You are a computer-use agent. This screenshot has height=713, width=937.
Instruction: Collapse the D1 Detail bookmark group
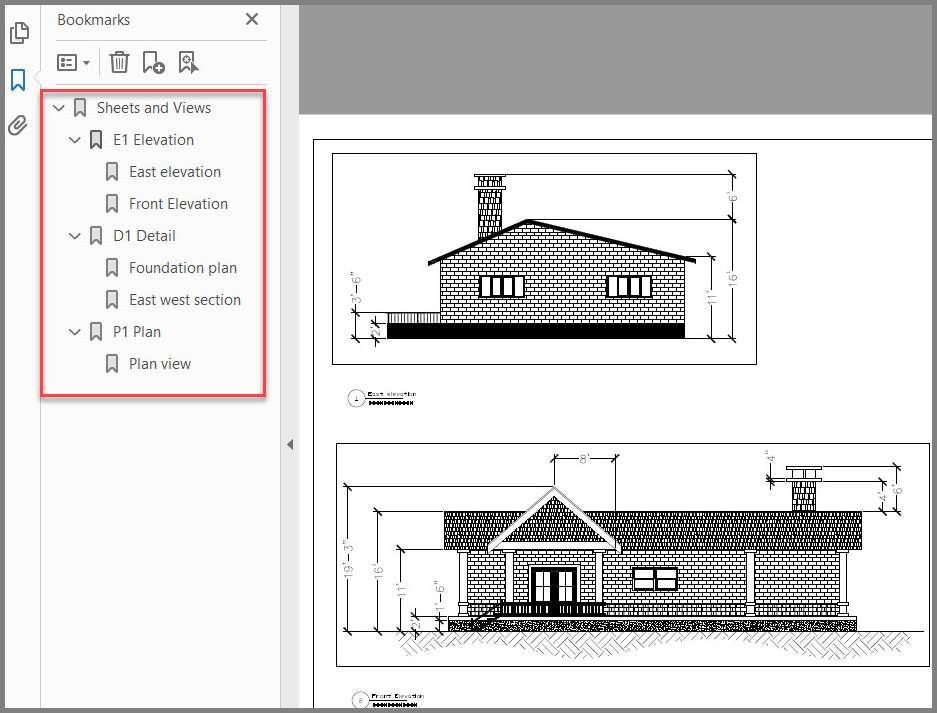pyautogui.click(x=75, y=236)
